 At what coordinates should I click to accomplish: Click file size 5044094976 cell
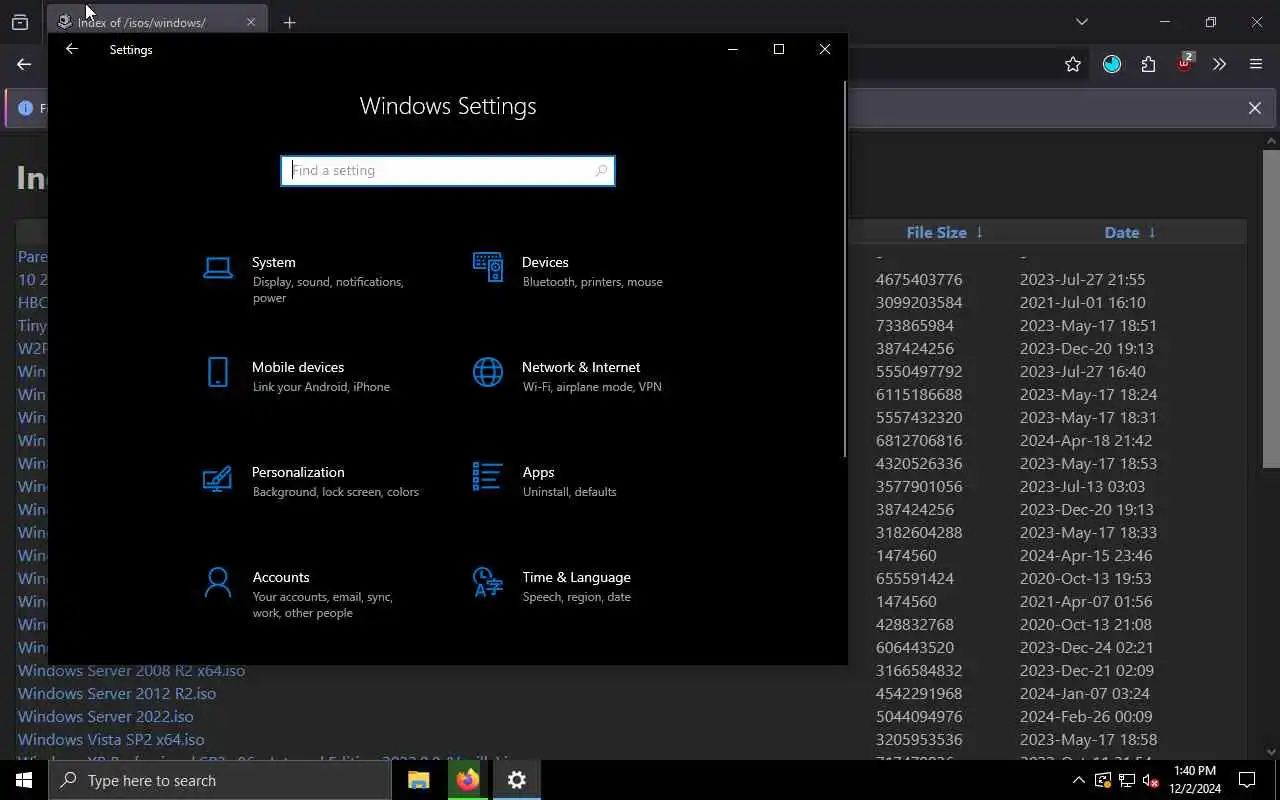pyautogui.click(x=919, y=716)
